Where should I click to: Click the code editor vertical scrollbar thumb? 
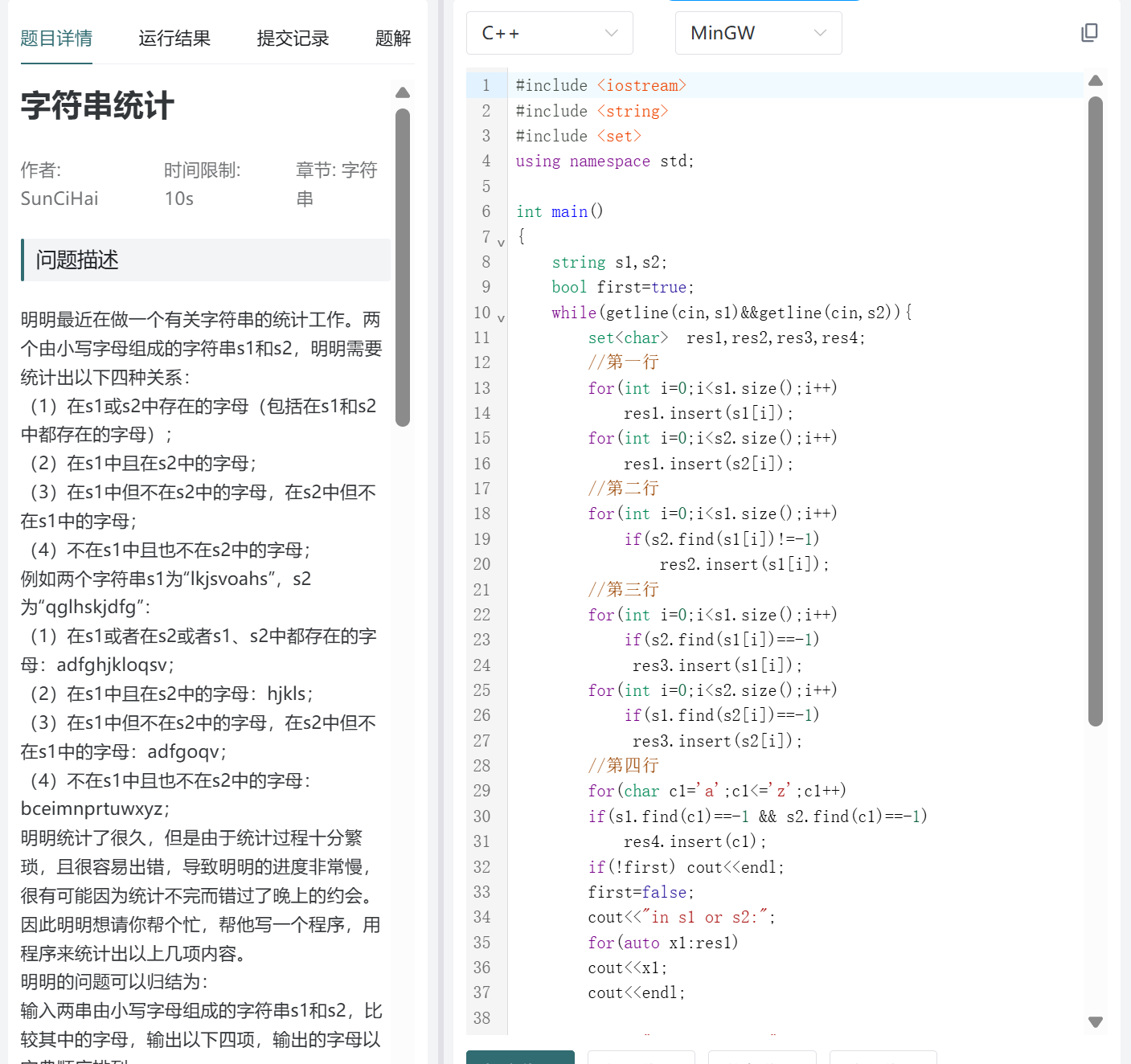click(1095, 411)
